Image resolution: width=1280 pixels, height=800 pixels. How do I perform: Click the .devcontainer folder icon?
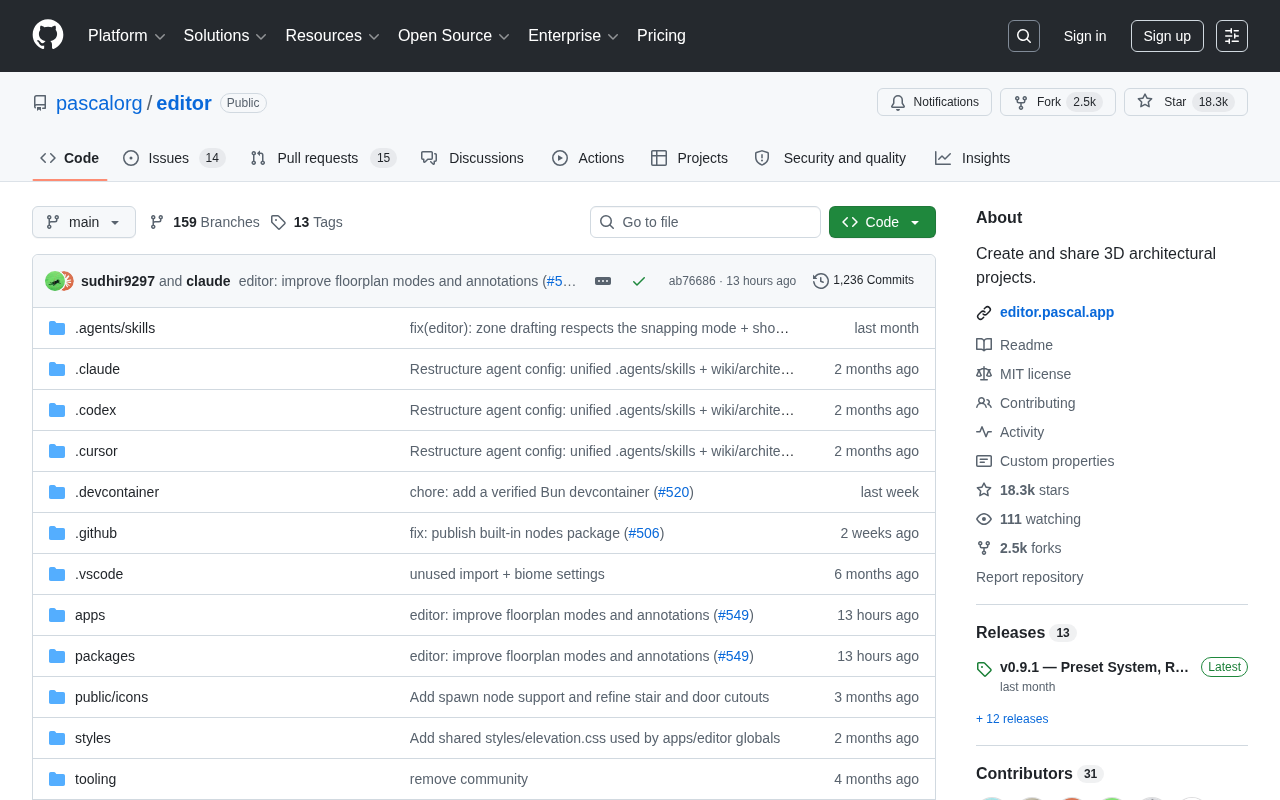click(57, 492)
